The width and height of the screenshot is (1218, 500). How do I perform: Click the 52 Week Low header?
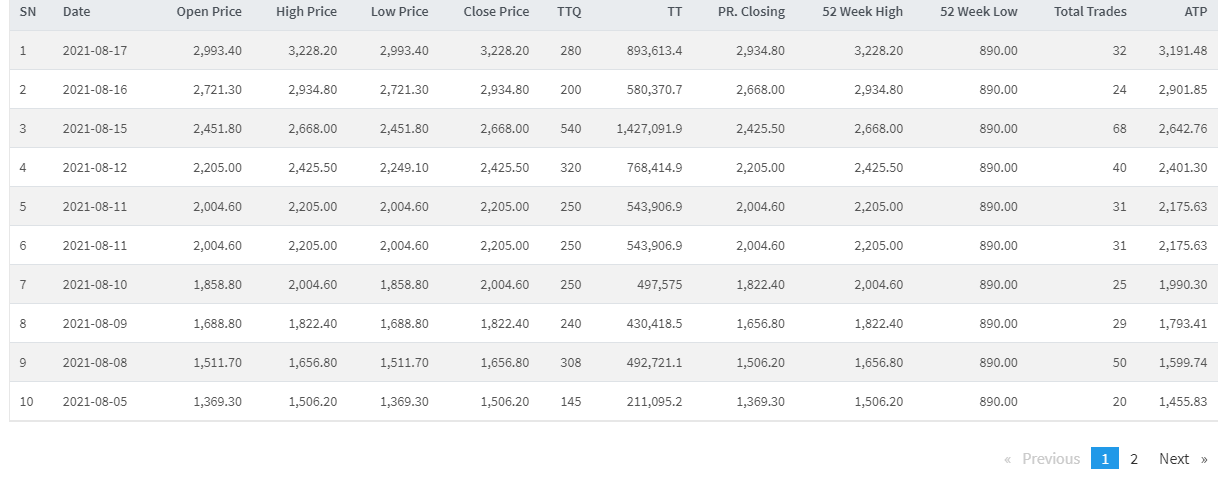tap(979, 12)
